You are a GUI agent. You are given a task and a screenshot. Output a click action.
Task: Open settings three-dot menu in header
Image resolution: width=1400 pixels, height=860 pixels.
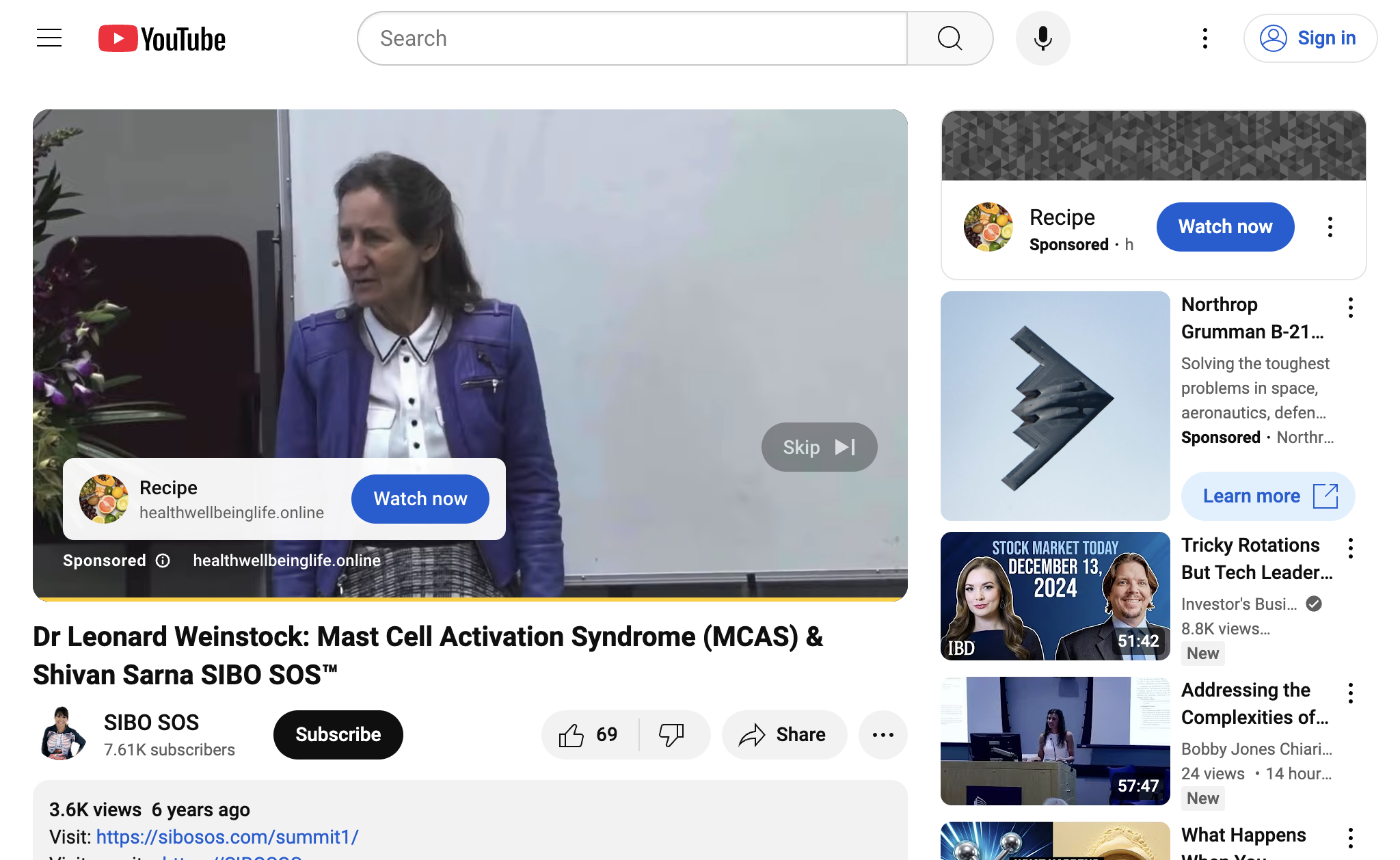coord(1205,38)
